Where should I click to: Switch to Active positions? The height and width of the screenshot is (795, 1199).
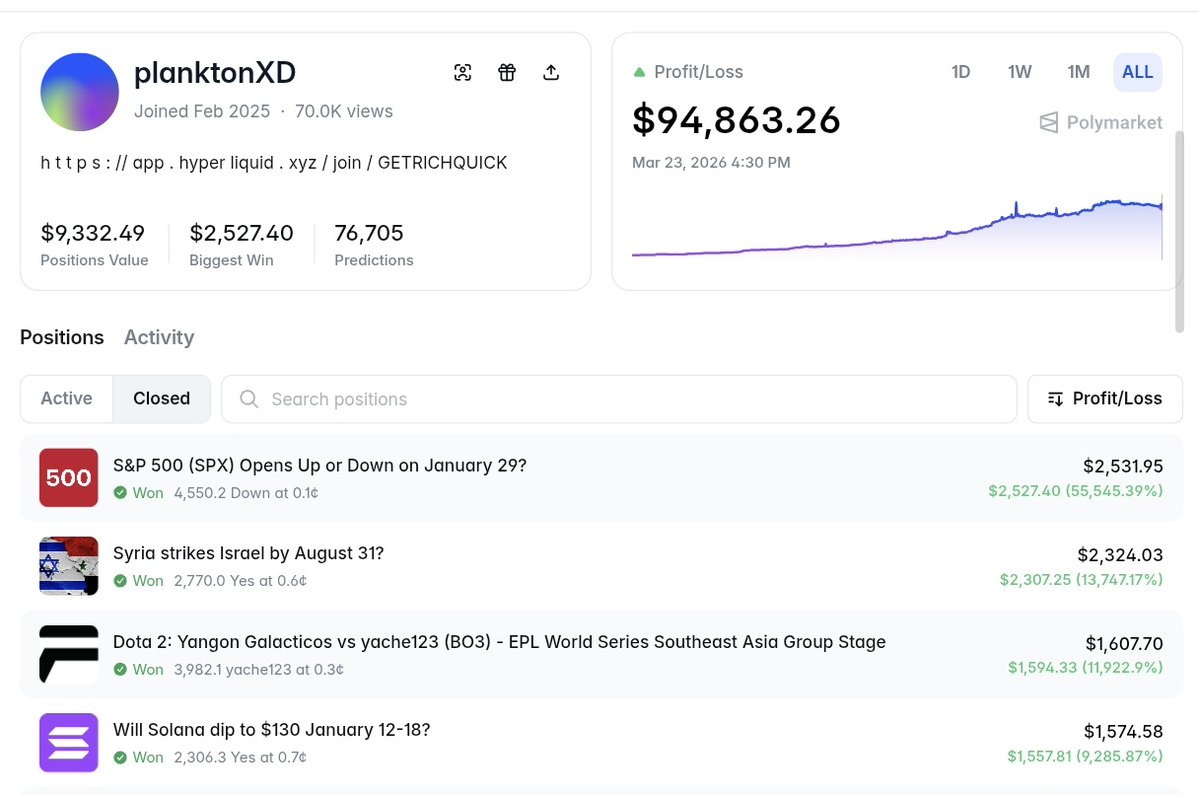pos(67,399)
